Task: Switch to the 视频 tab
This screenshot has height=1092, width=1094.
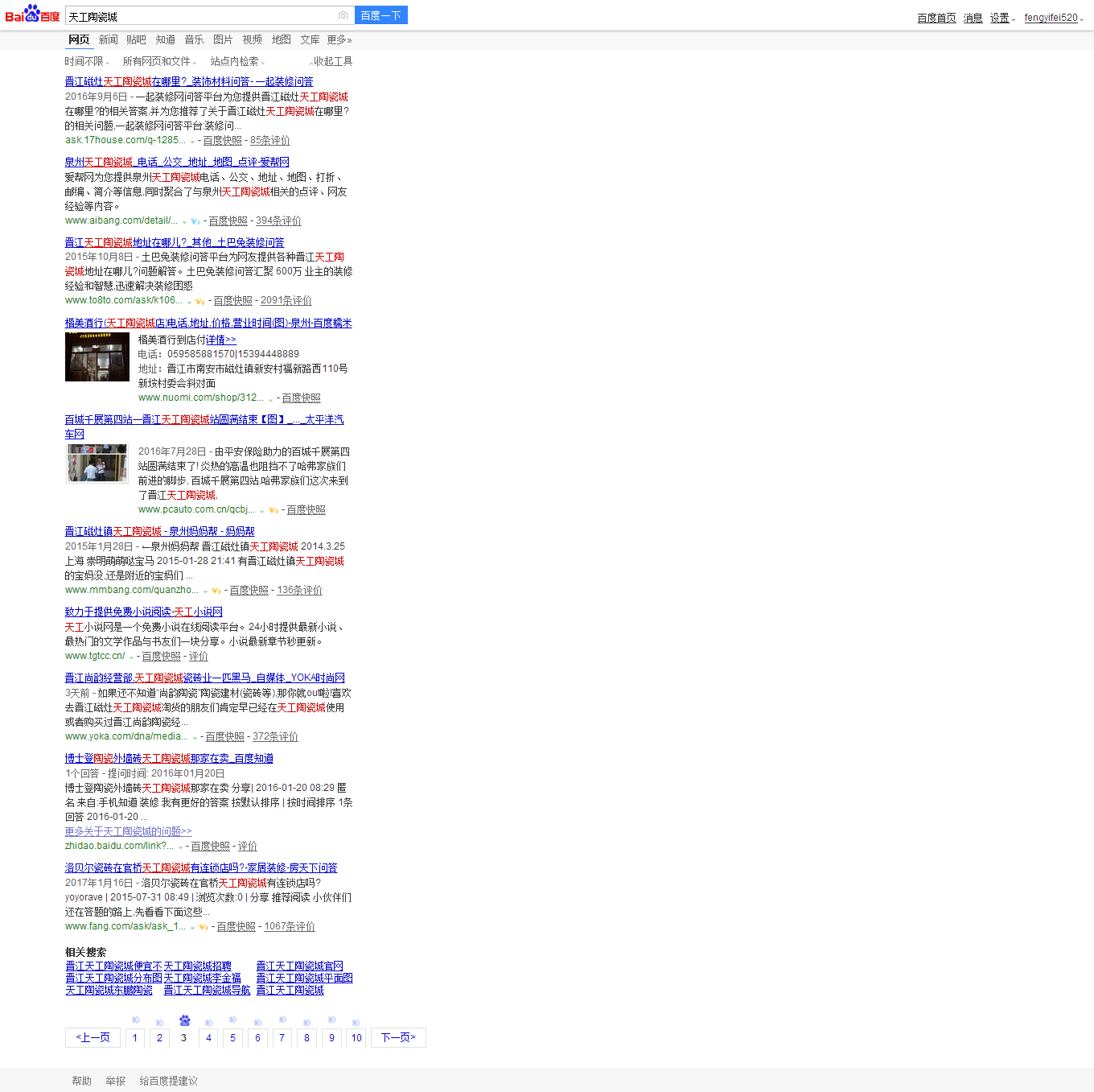Action: coord(253,39)
